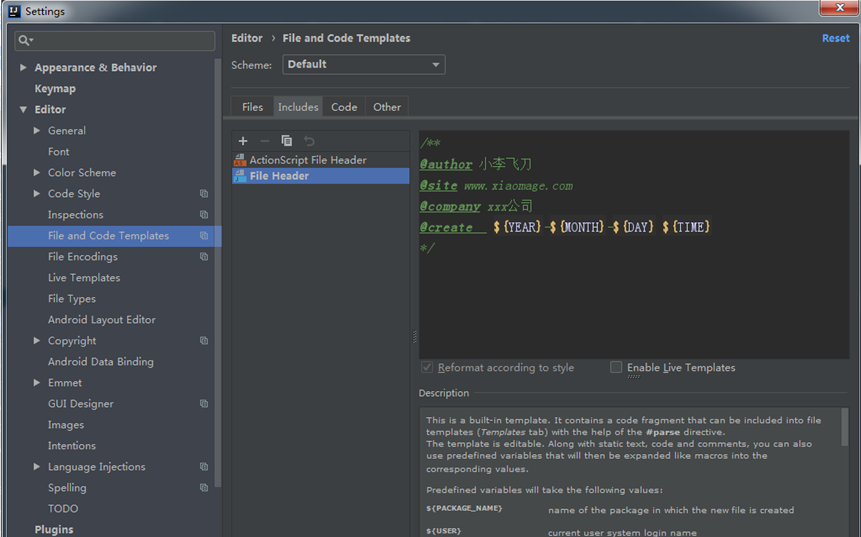Close the Settings window
861x537 pixels.
click(x=840, y=8)
